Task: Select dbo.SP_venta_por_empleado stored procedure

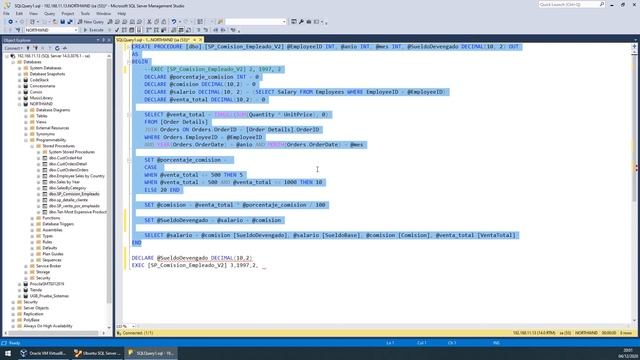Action: click(74, 206)
